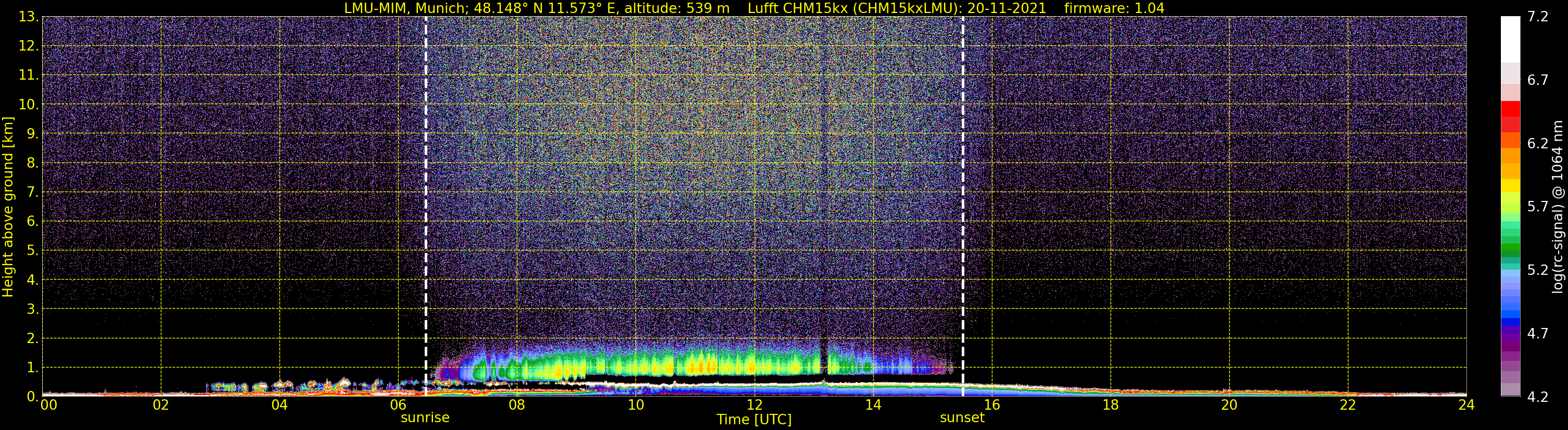Image resolution: width=1568 pixels, height=430 pixels.
Task: Select the "firmware: 1.04" title text
Action: pos(1114,8)
